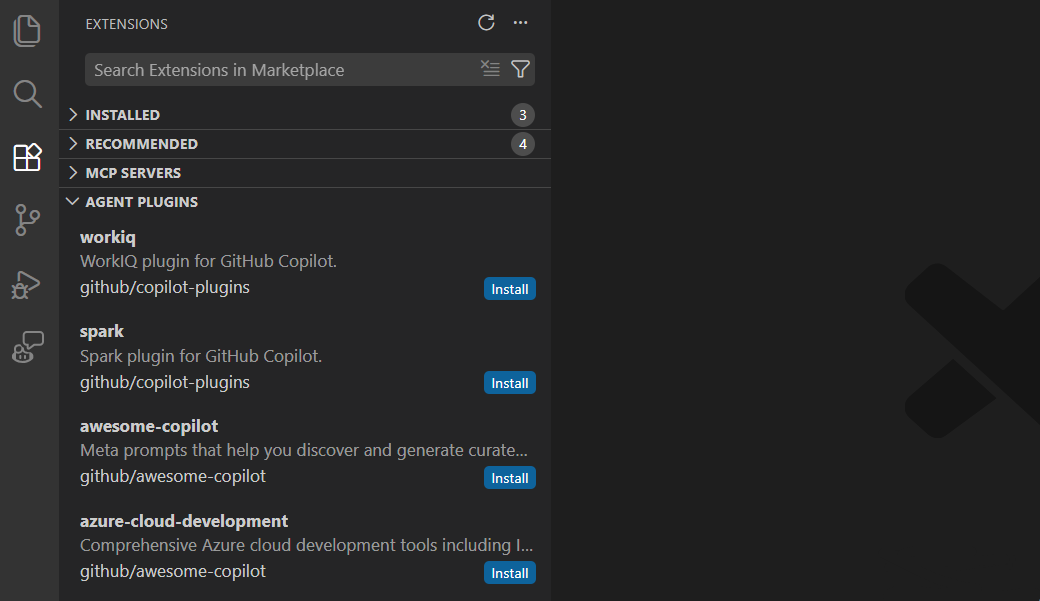Install the spark plugin
Screen dimensions: 1040x601
pos(509,382)
